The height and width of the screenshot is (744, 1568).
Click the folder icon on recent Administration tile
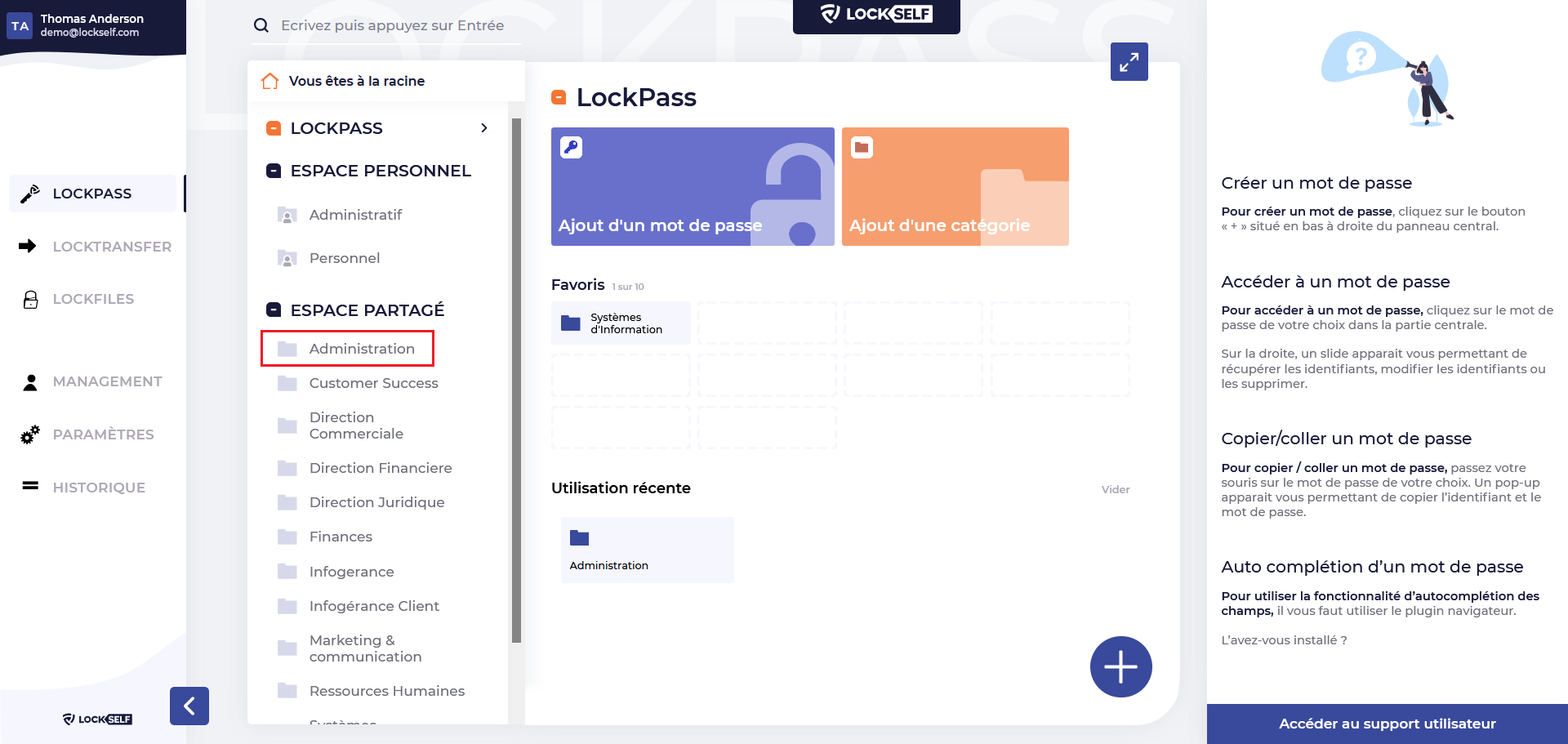point(580,537)
